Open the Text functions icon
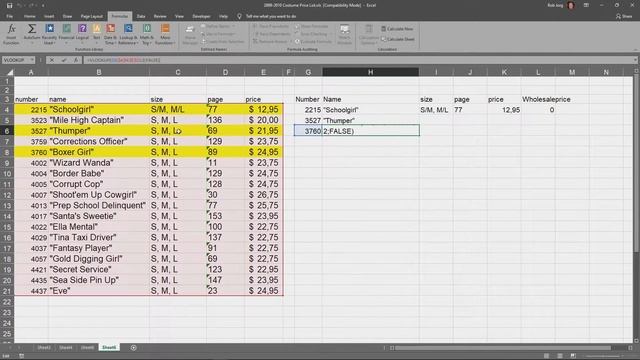This screenshot has height=360, width=640. tap(97, 29)
